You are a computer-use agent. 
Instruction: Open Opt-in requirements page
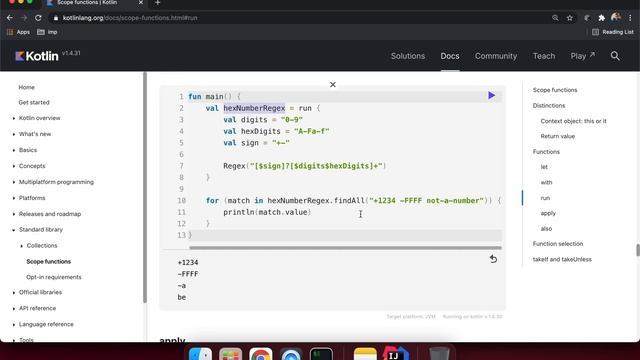pos(54,277)
